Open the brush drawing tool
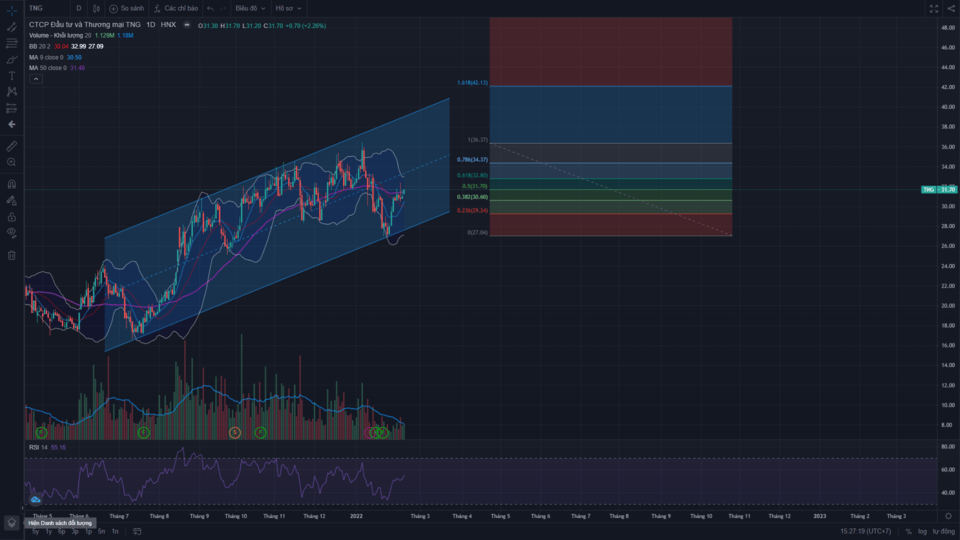This screenshot has height=540, width=960. coord(11,59)
